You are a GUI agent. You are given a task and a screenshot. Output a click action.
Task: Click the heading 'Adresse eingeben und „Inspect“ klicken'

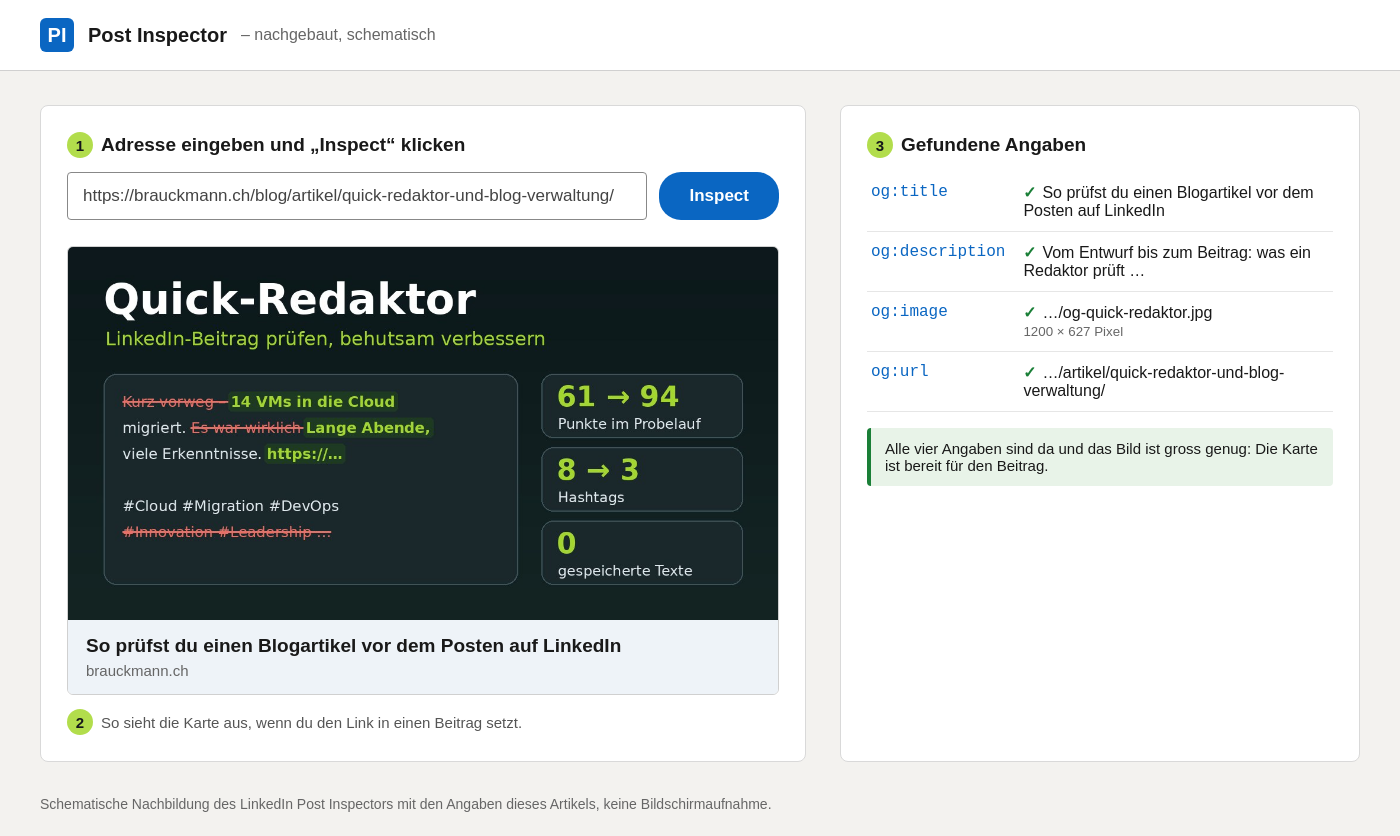[x=283, y=145]
